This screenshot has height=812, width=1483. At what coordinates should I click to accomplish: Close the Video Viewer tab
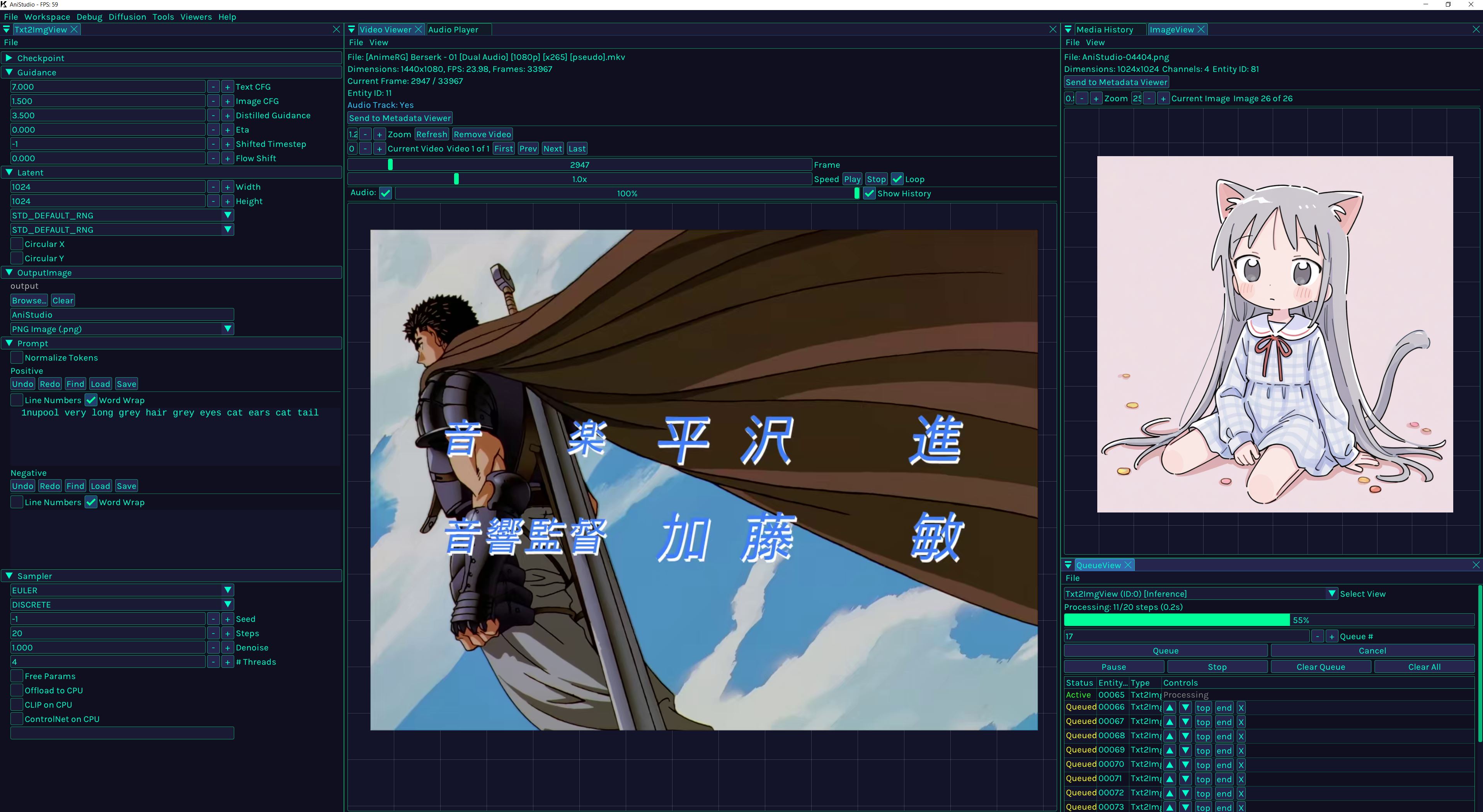419,29
